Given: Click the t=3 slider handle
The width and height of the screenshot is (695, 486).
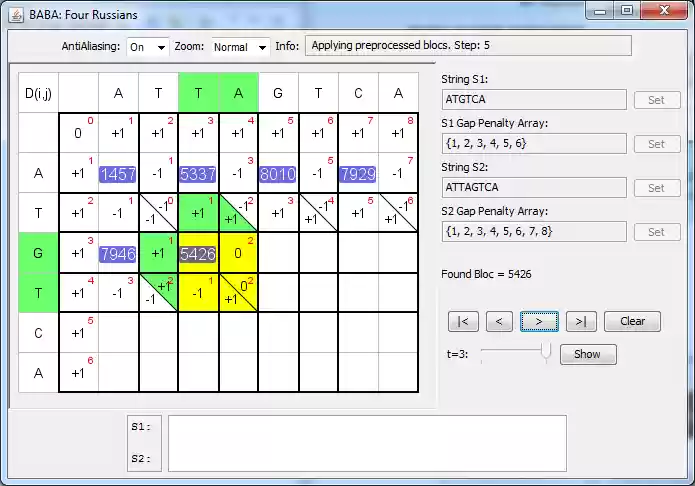Looking at the screenshot, I should tap(546, 352).
